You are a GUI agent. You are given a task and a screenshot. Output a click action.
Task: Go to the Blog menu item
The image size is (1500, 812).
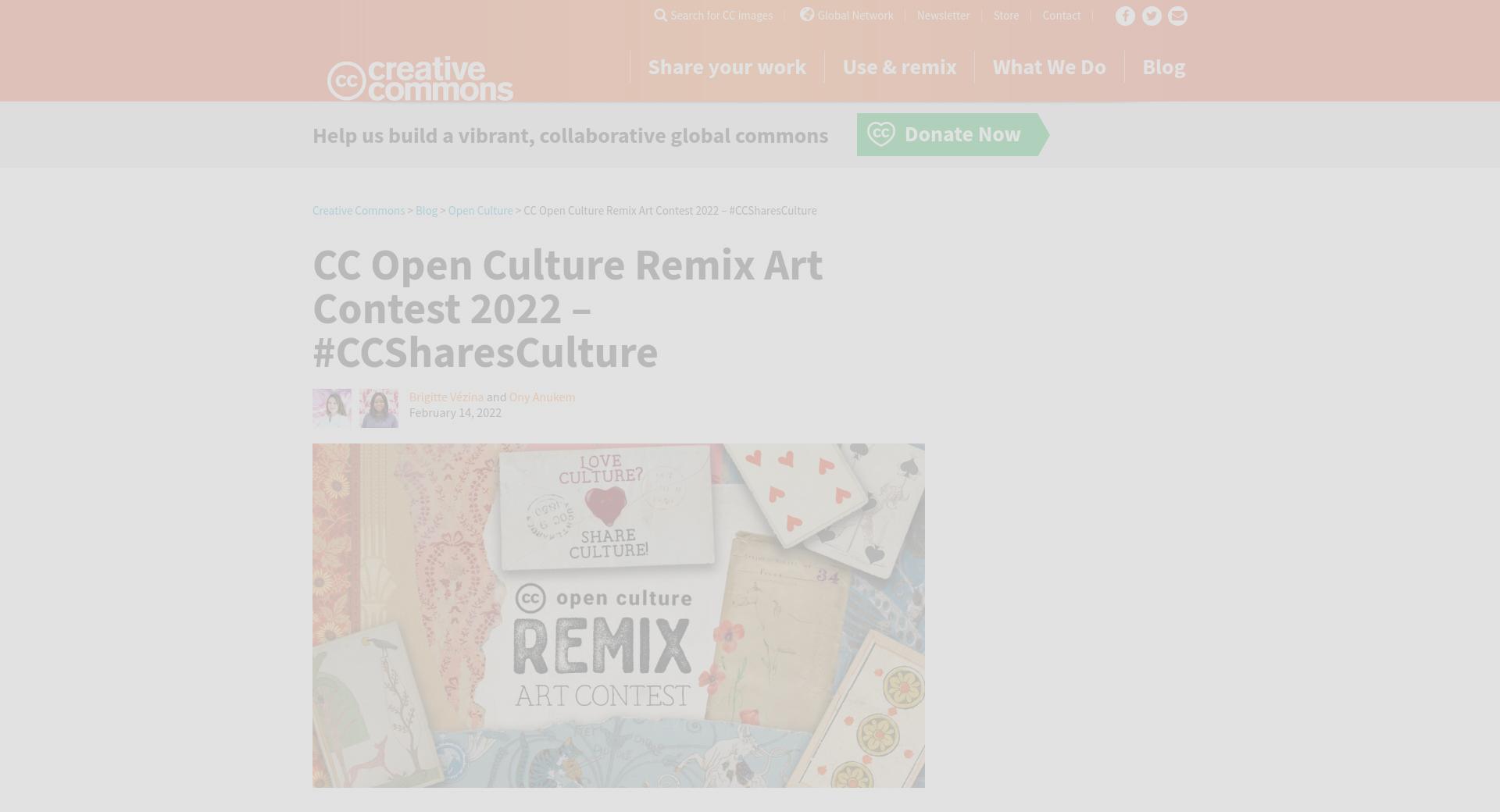(x=1163, y=67)
